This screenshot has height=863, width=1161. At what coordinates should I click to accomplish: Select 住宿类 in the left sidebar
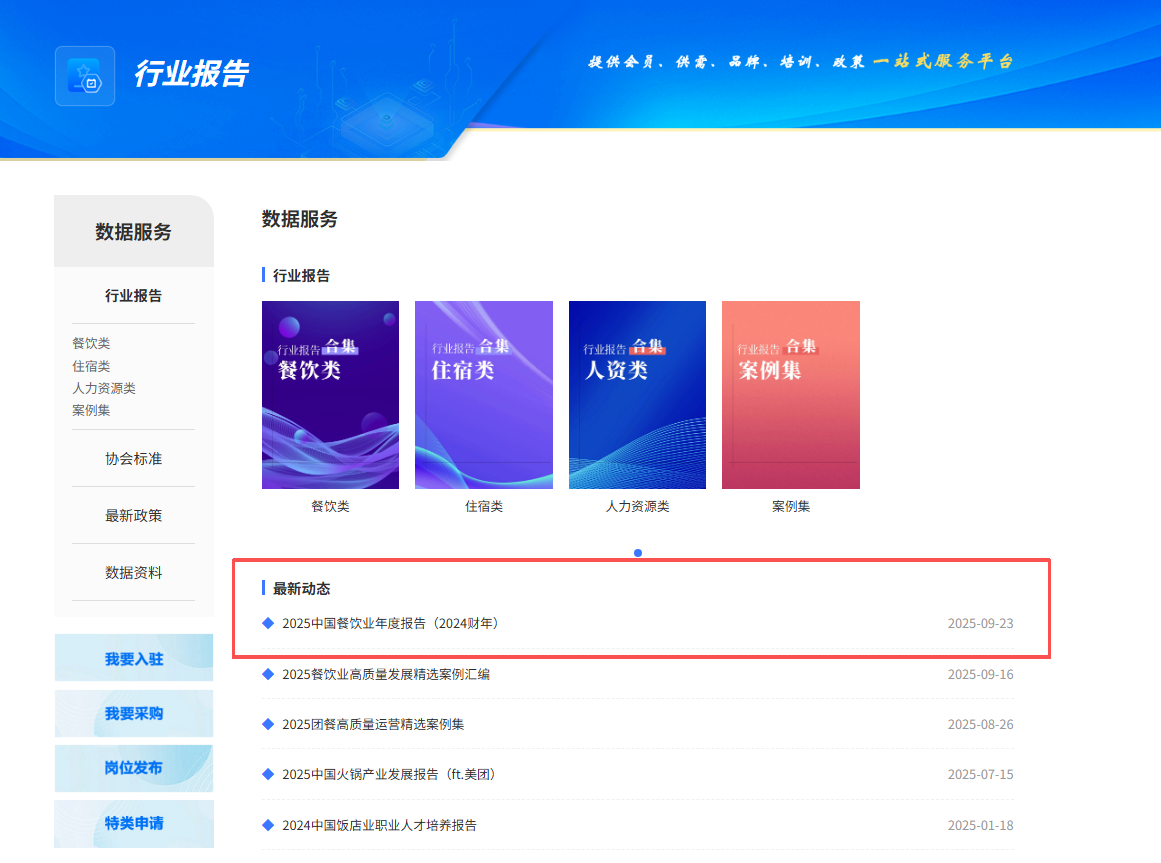click(91, 366)
